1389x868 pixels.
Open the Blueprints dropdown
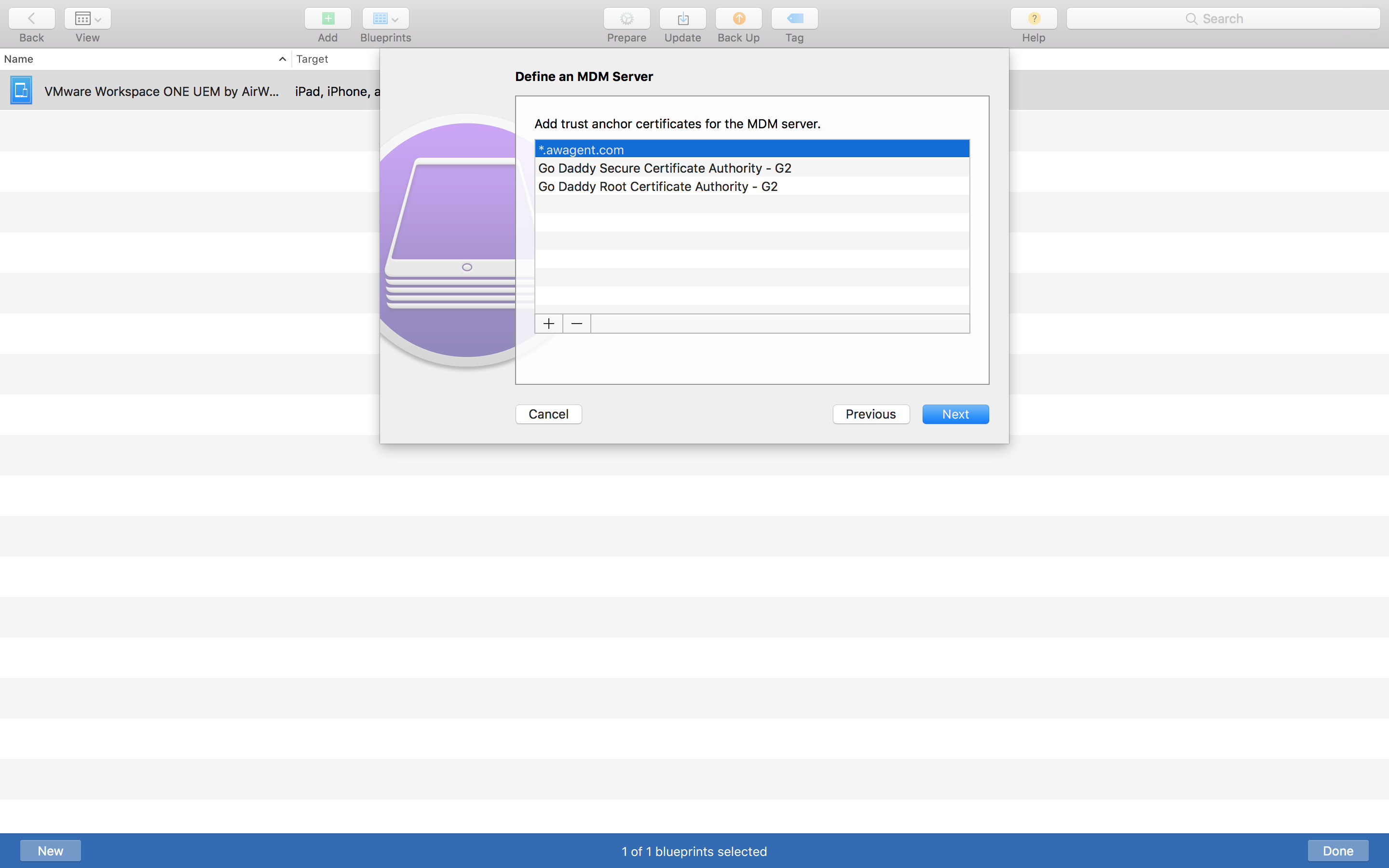point(385,18)
